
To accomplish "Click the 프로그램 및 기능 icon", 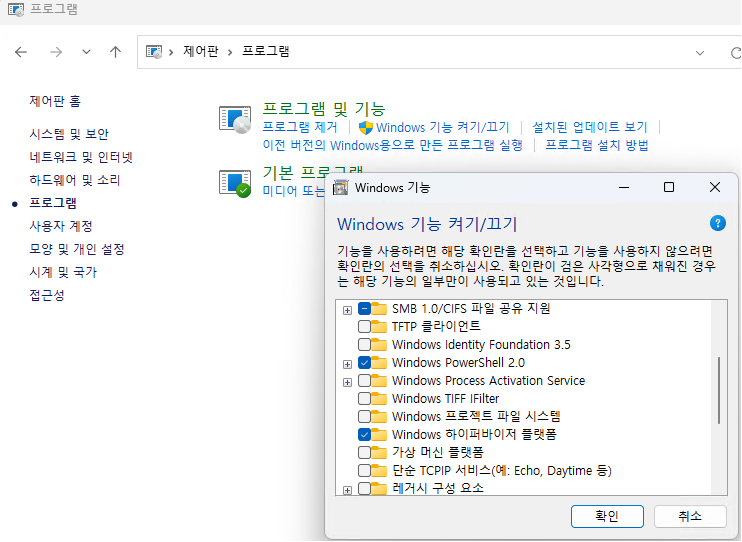I will [235, 120].
